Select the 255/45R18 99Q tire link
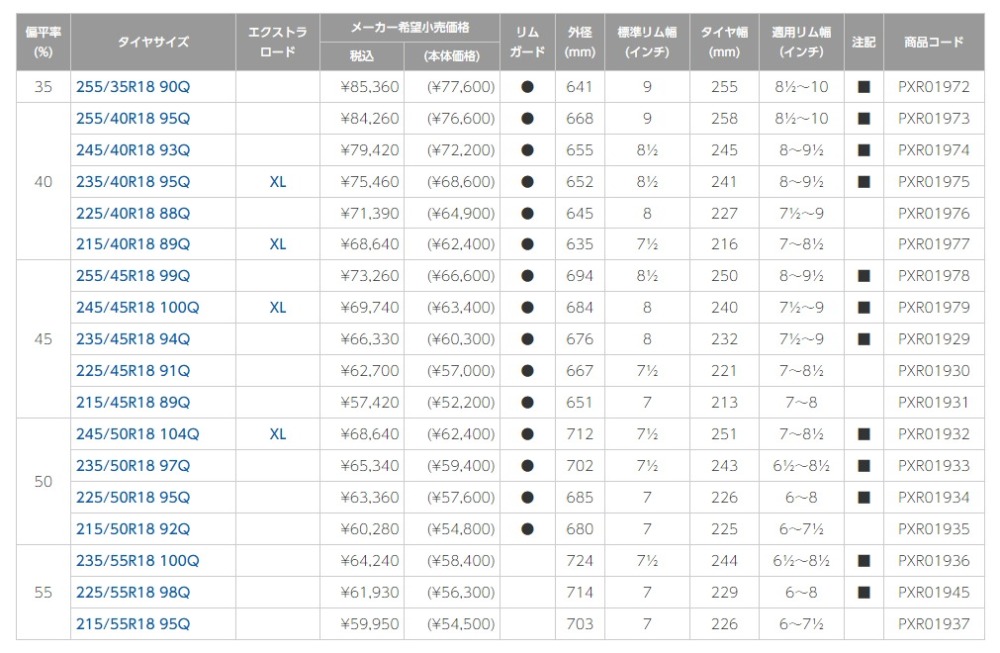Image resolution: width=1000 pixels, height=653 pixels. point(133,276)
